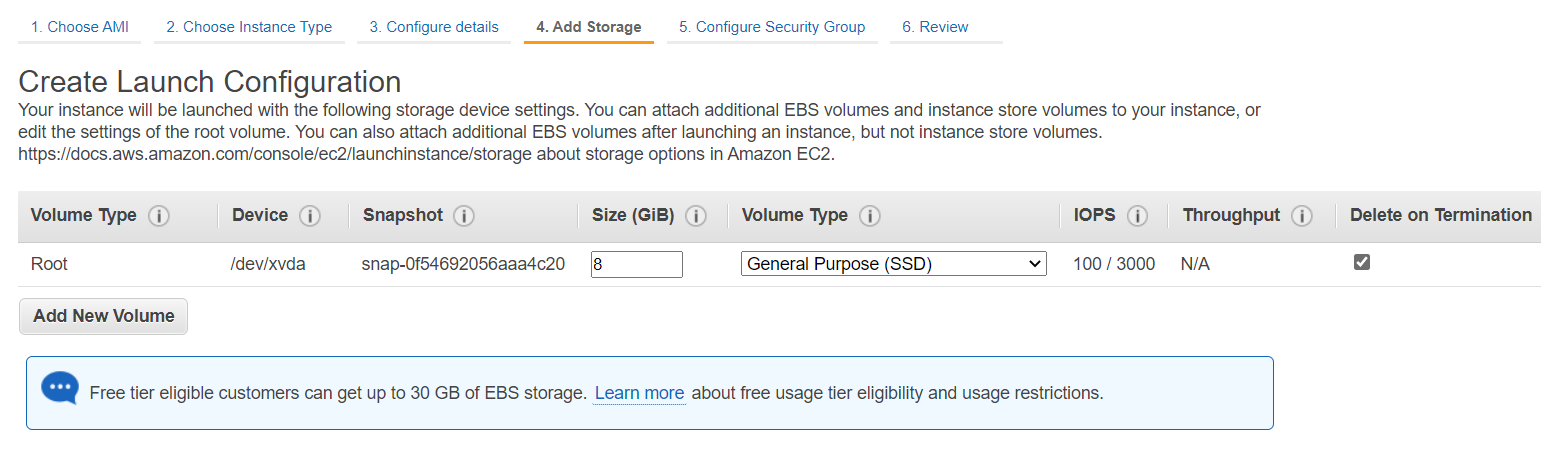Click info icon beside Snapshot column header
Image resolution: width=1541 pixels, height=464 pixels.
464,216
